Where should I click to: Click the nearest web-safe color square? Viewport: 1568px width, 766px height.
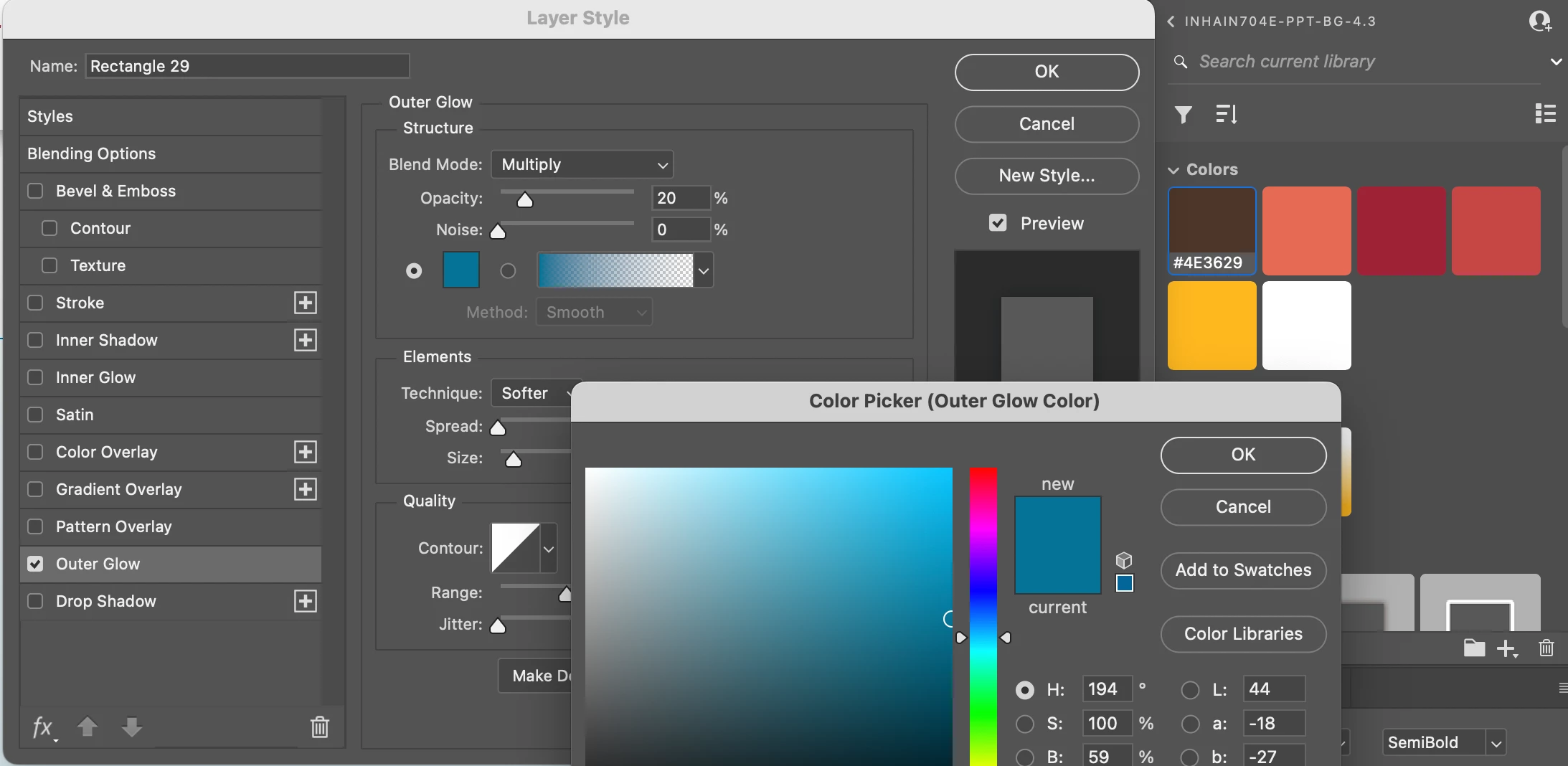click(1125, 583)
